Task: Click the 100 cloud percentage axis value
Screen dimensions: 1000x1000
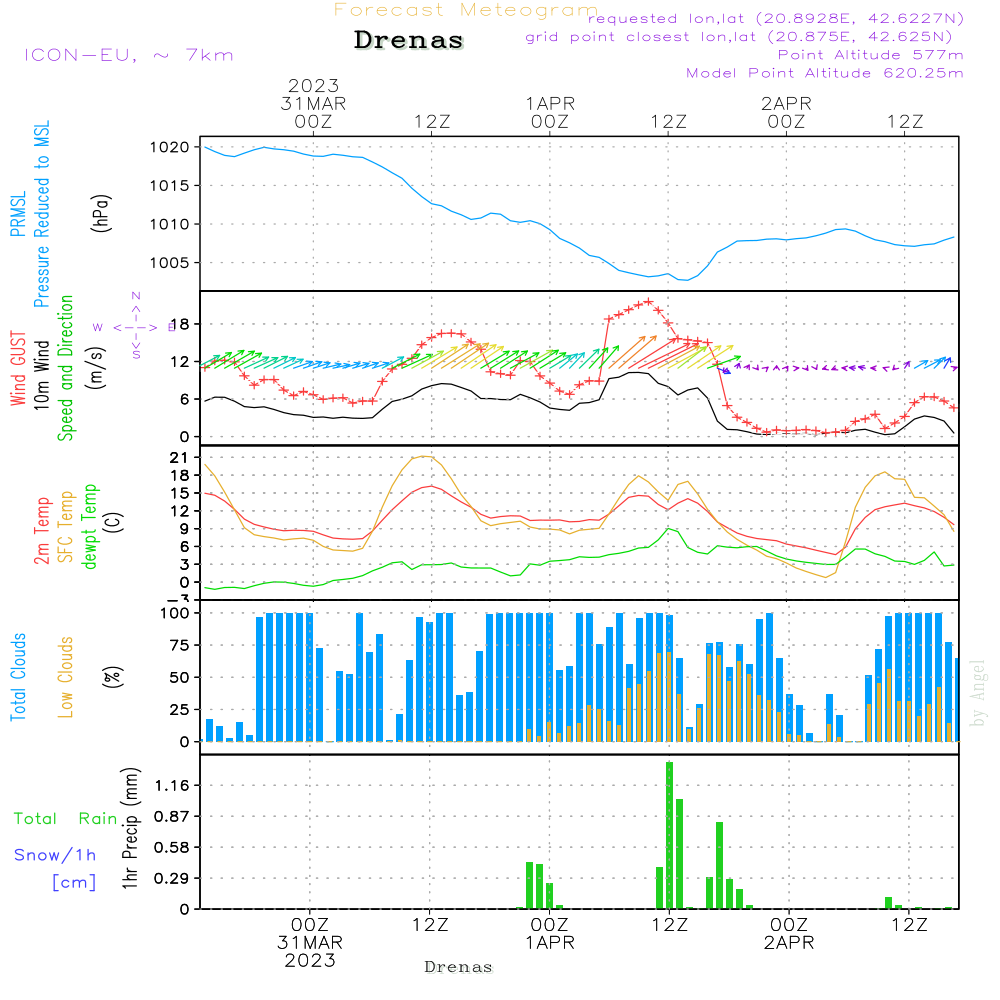Action: coord(175,613)
